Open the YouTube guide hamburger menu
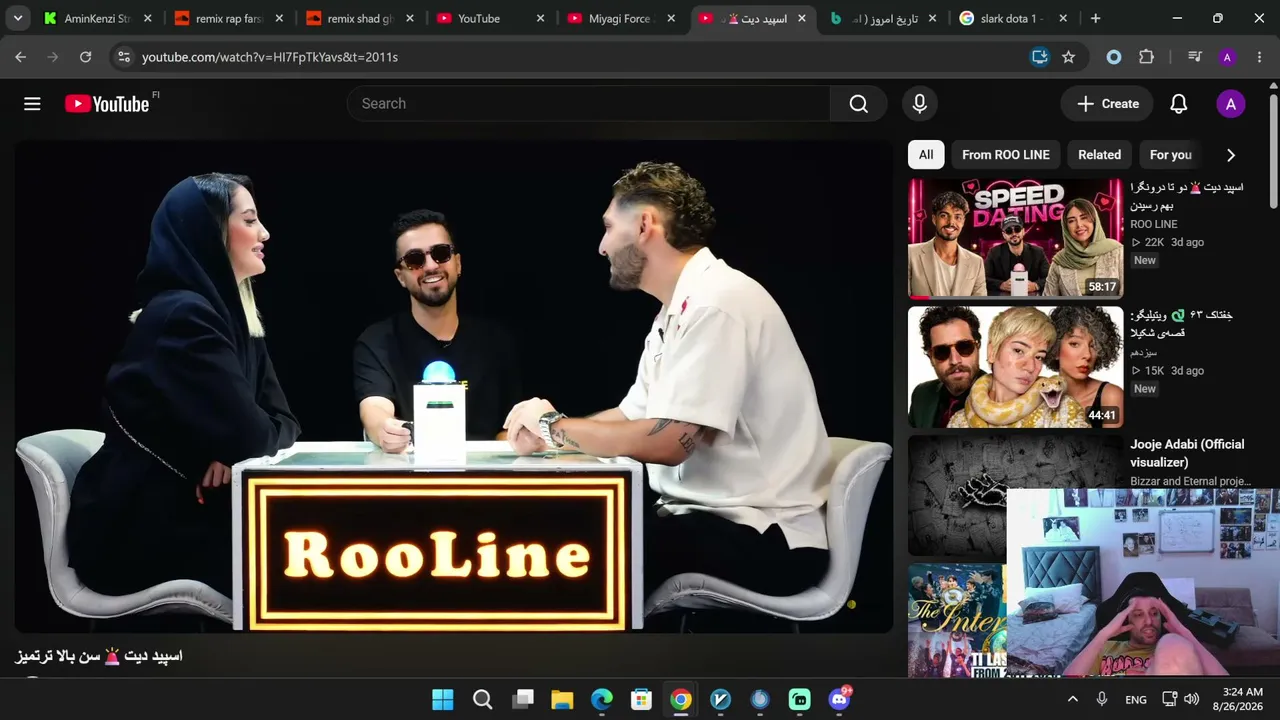This screenshot has width=1280, height=720. click(32, 104)
